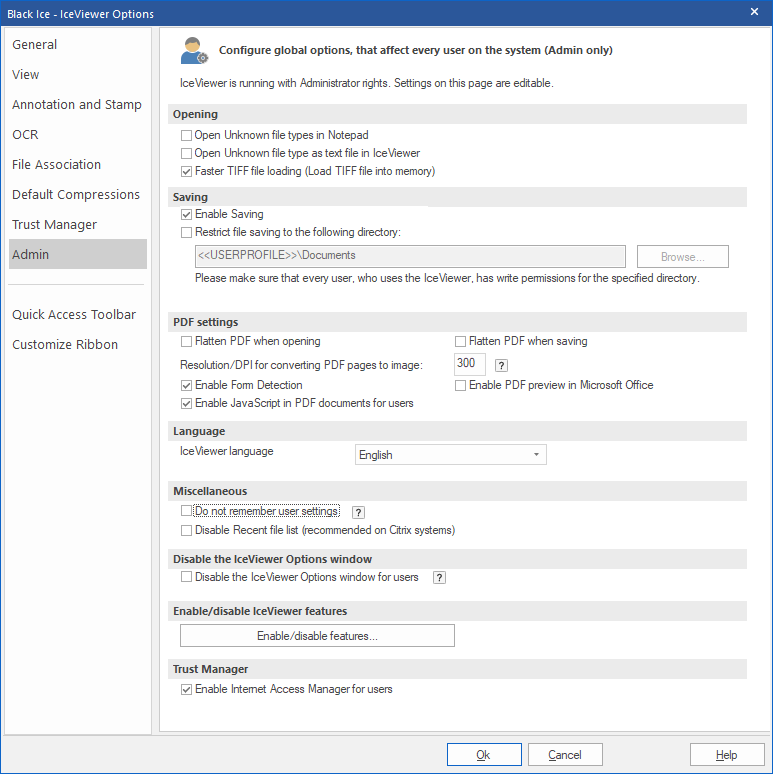Uncheck Enable Internet Access Manager for users
Viewport: 773px width, 774px height.
point(186,690)
